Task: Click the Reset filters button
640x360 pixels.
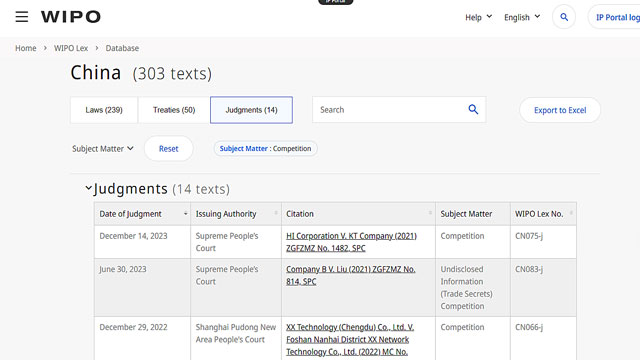Action: [x=169, y=149]
